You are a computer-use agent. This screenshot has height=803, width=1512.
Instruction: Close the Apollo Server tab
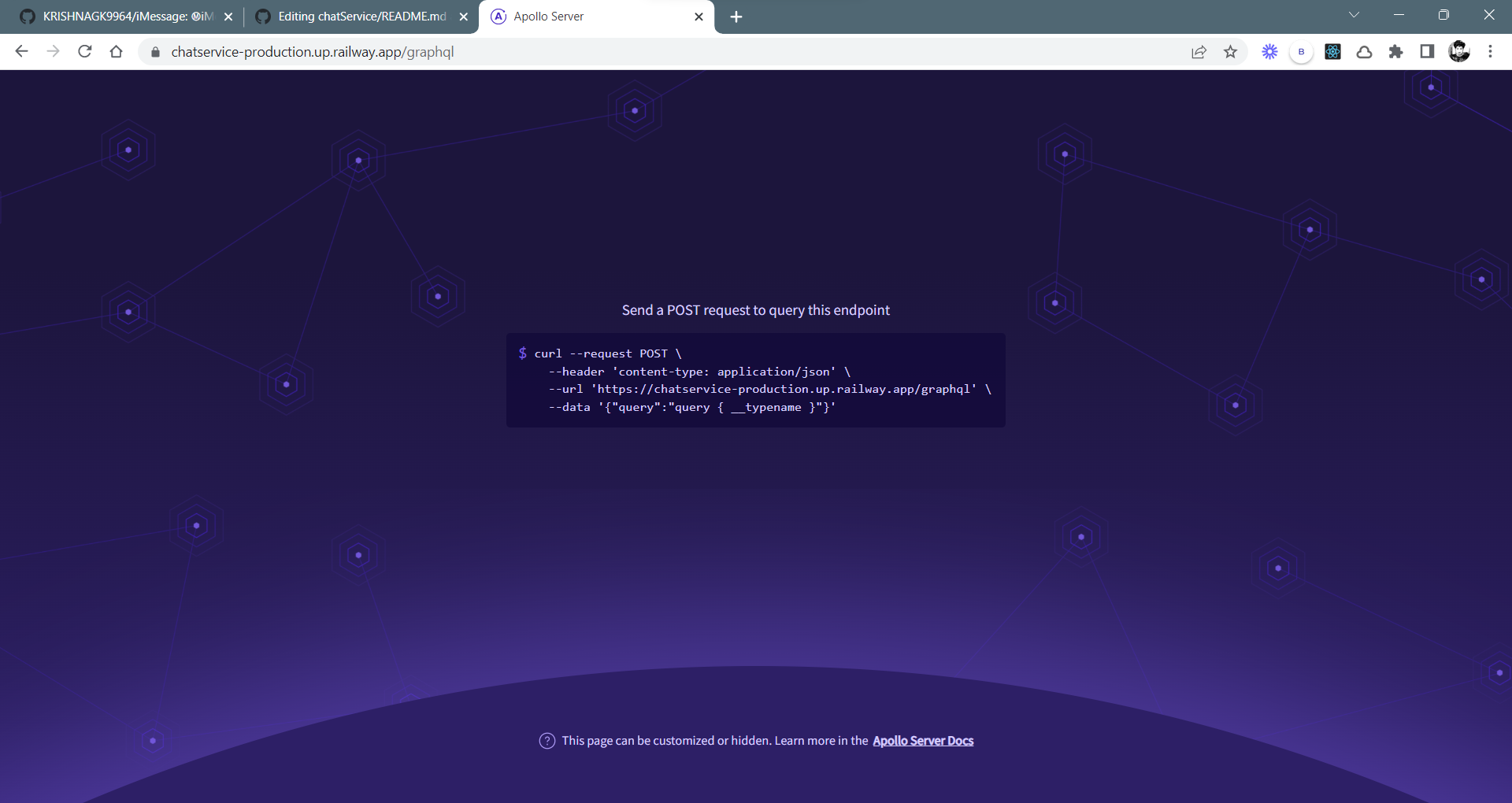click(x=699, y=17)
